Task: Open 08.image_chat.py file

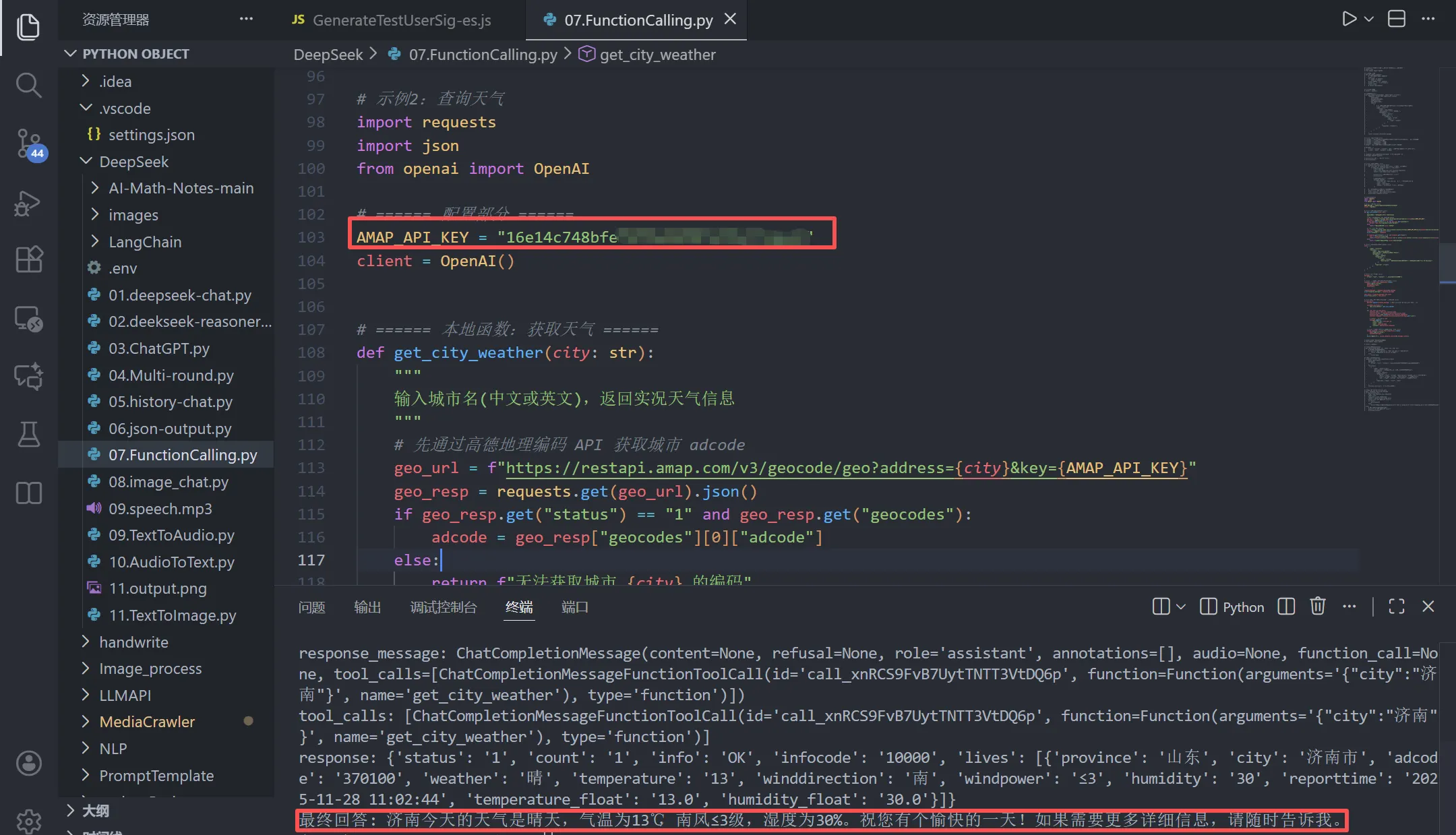Action: click(169, 482)
